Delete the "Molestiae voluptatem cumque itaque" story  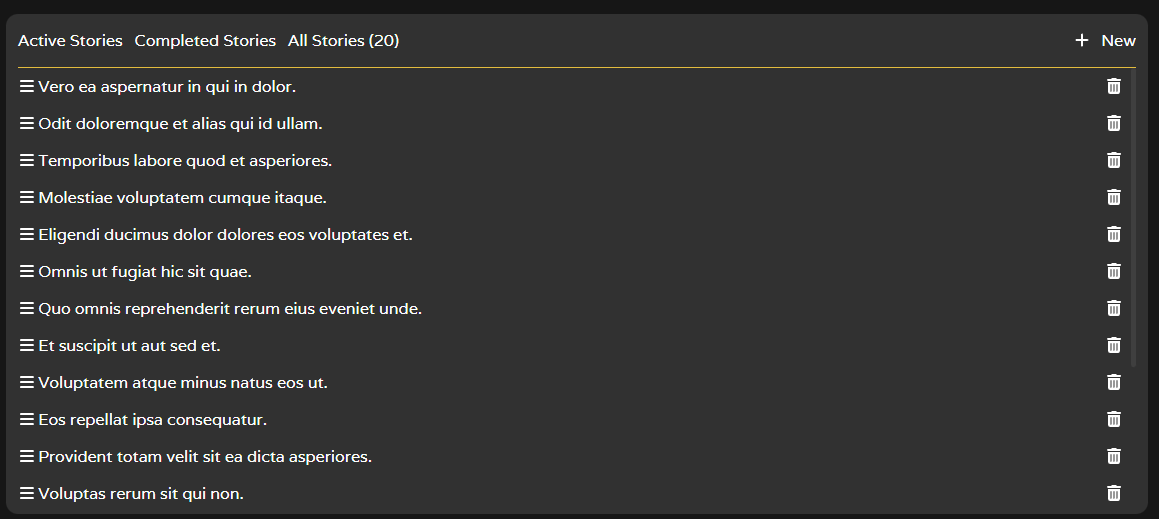pyautogui.click(x=1114, y=197)
